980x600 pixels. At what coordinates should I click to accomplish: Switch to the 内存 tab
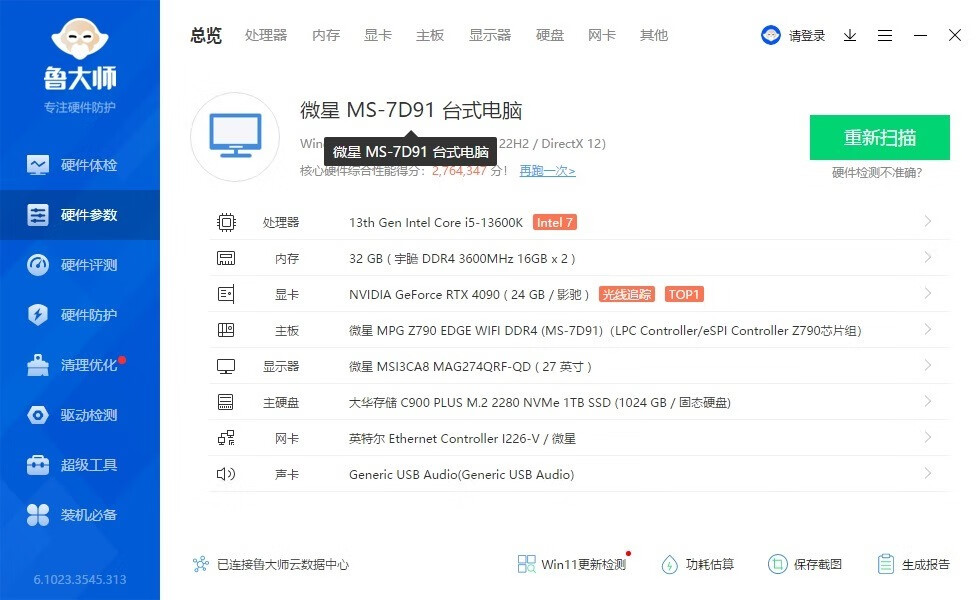(x=326, y=36)
